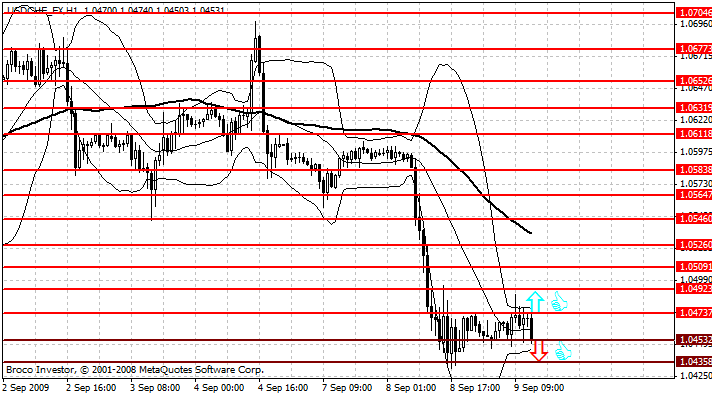This screenshot has width=712, height=395.
Task: Select the 1.0546 level price tag
Action: [694, 219]
